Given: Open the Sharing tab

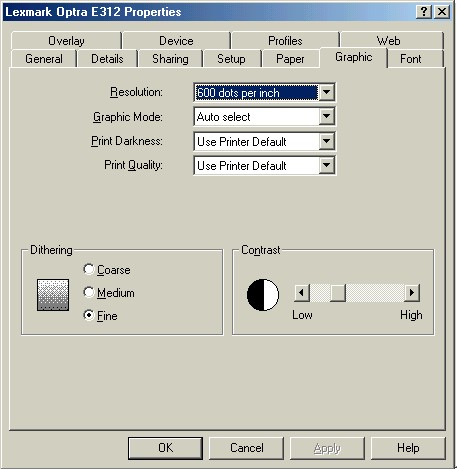Looking at the screenshot, I should pyautogui.click(x=170, y=59).
